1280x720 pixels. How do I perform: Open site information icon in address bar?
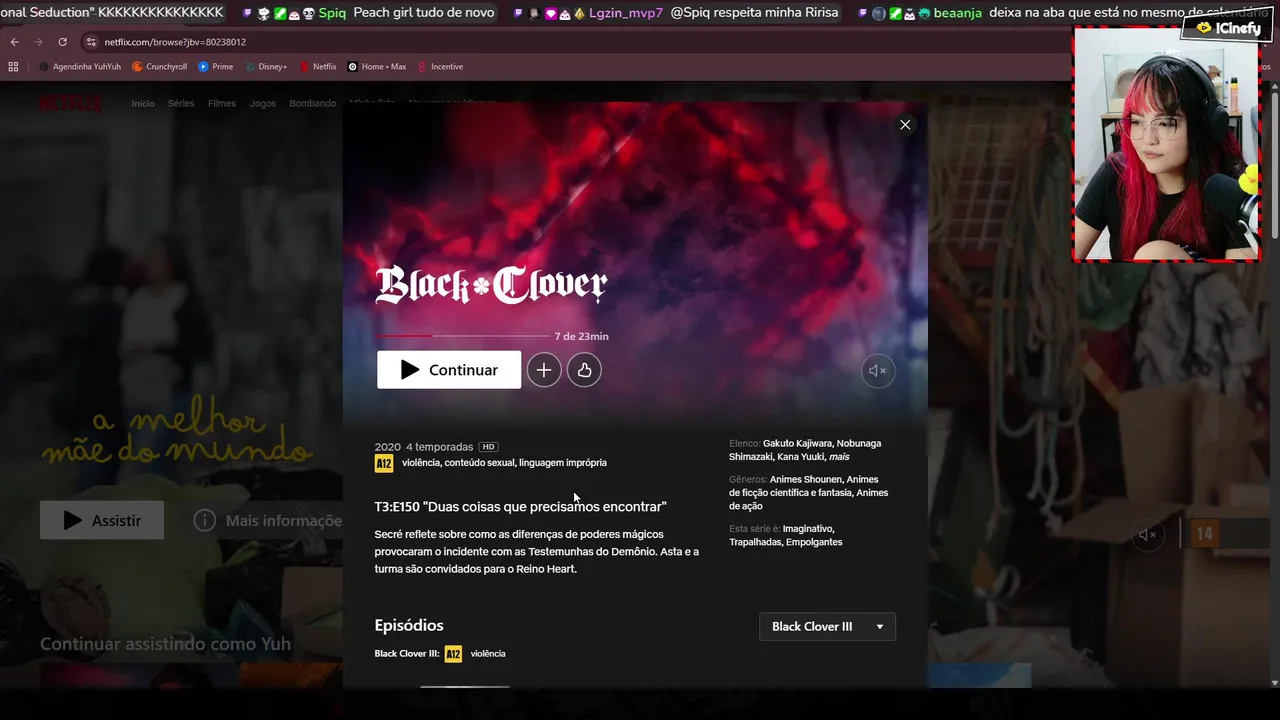91,42
